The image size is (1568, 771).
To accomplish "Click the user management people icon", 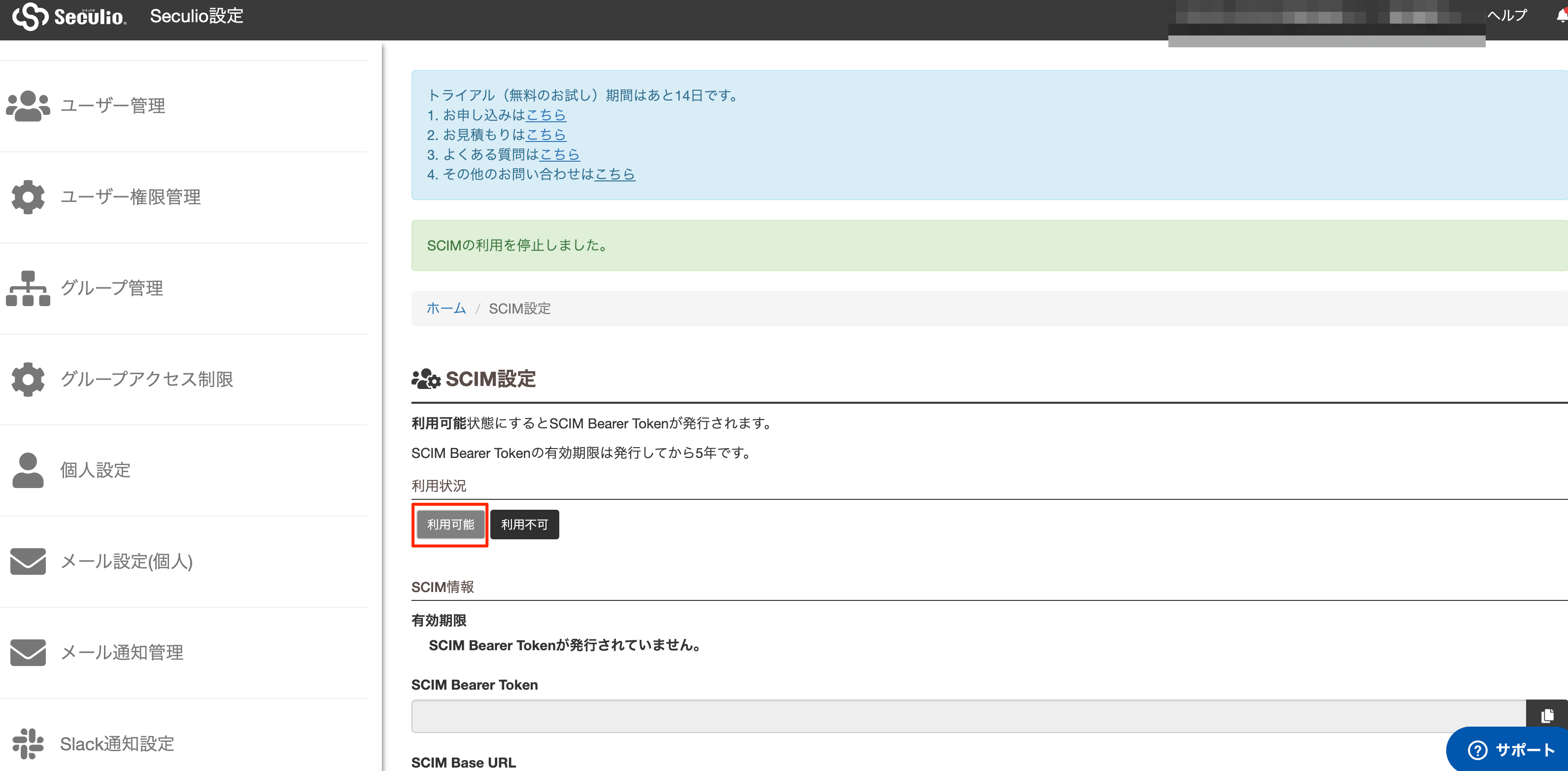I will [28, 106].
